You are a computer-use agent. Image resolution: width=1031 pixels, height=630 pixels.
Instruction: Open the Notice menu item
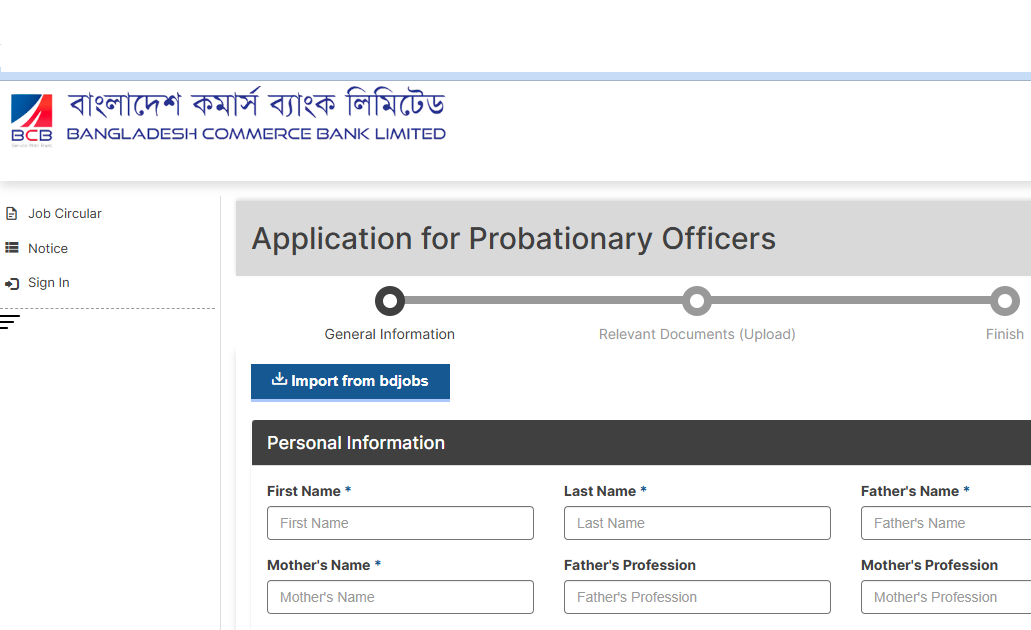[x=48, y=249]
